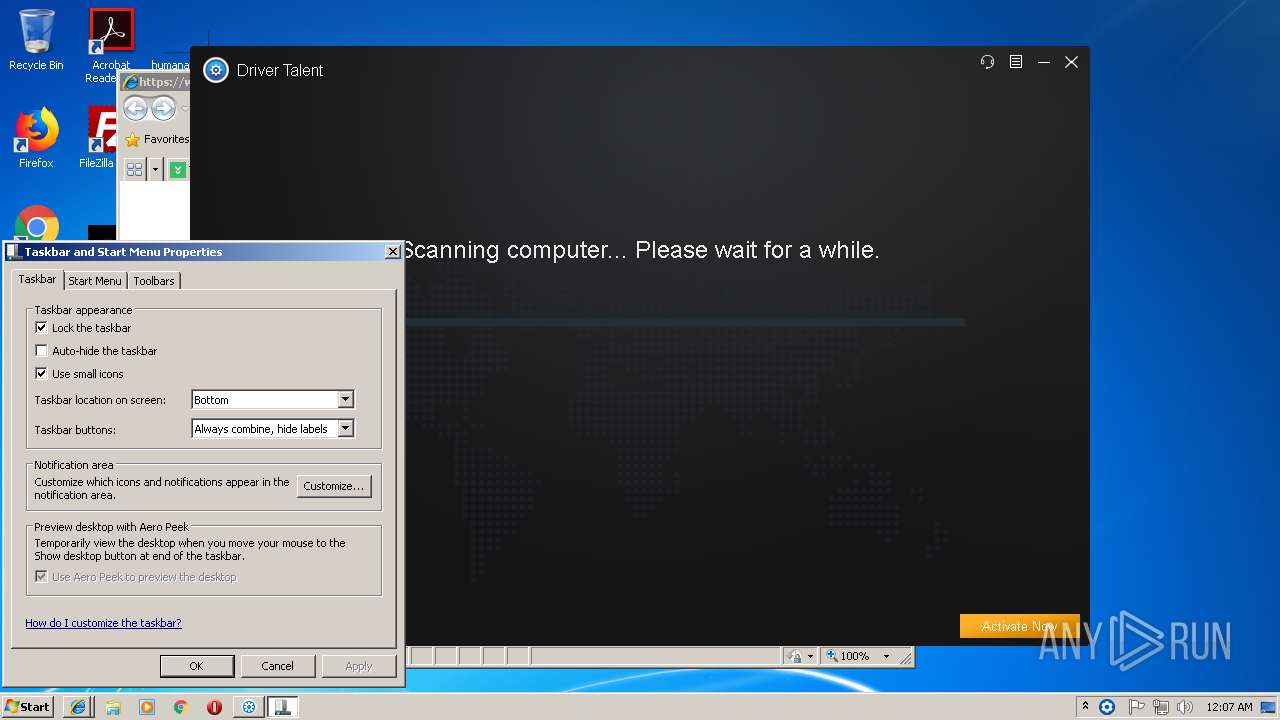The width and height of the screenshot is (1280, 720).
Task: Click the Quick Tabs grid icon in Internet Explorer
Action: click(135, 170)
